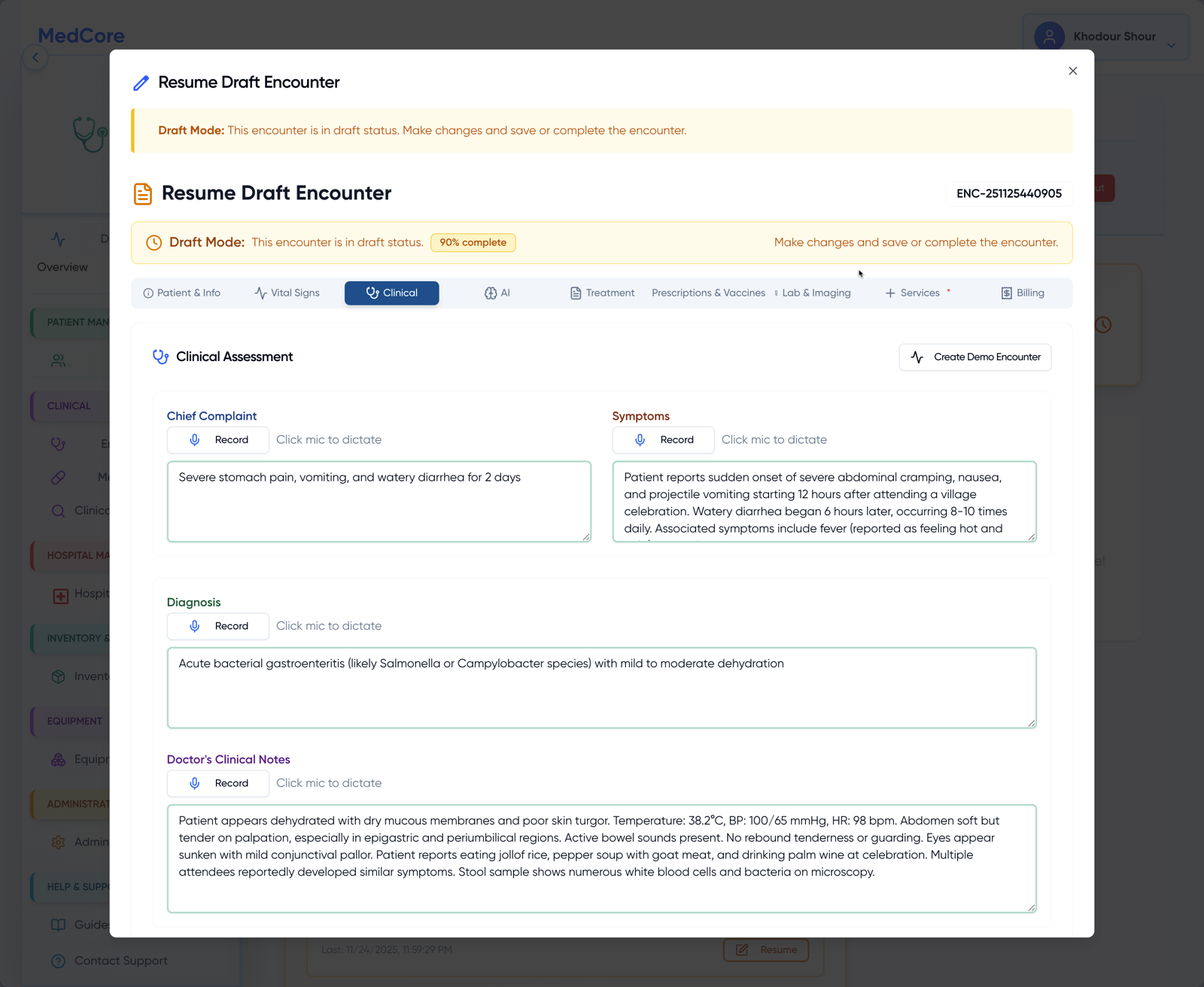Click inside the Doctor's Clinical Notes text area
This screenshot has height=987, width=1204.
(x=601, y=858)
